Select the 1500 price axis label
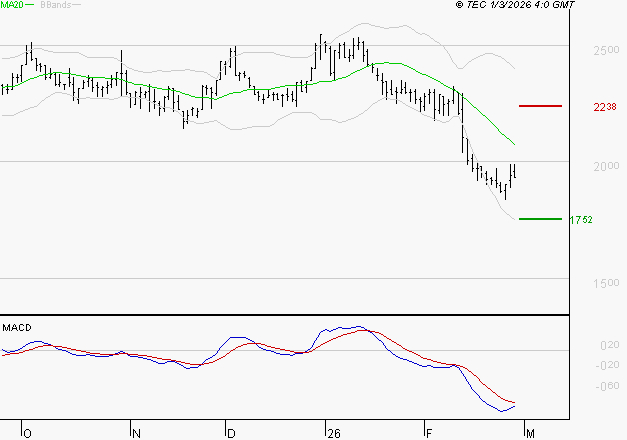This screenshot has height=440, width=627. [x=606, y=283]
